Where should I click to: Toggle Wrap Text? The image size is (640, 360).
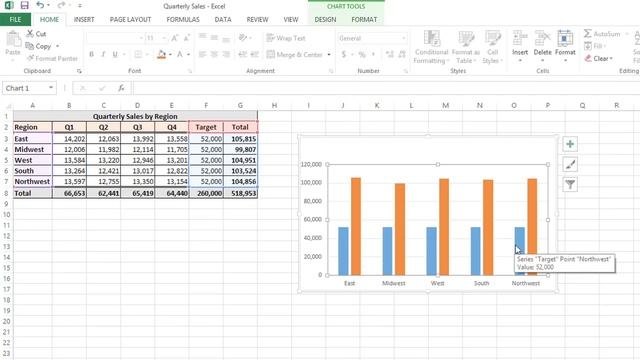click(286, 38)
